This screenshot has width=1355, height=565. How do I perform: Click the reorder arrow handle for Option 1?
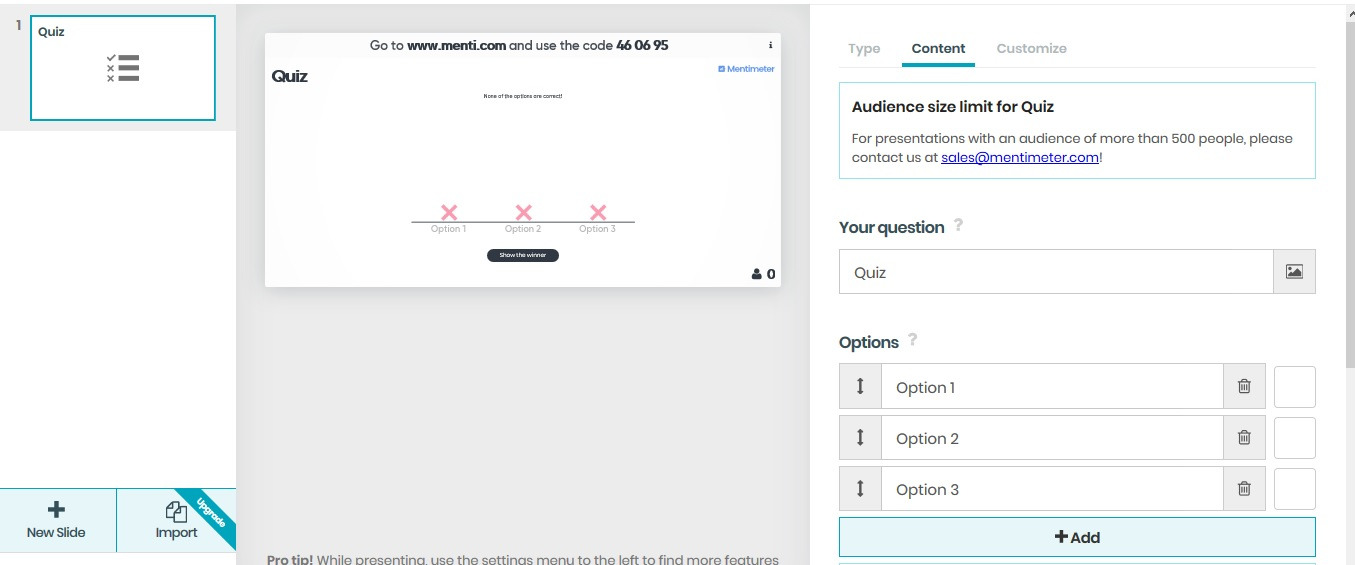point(860,387)
